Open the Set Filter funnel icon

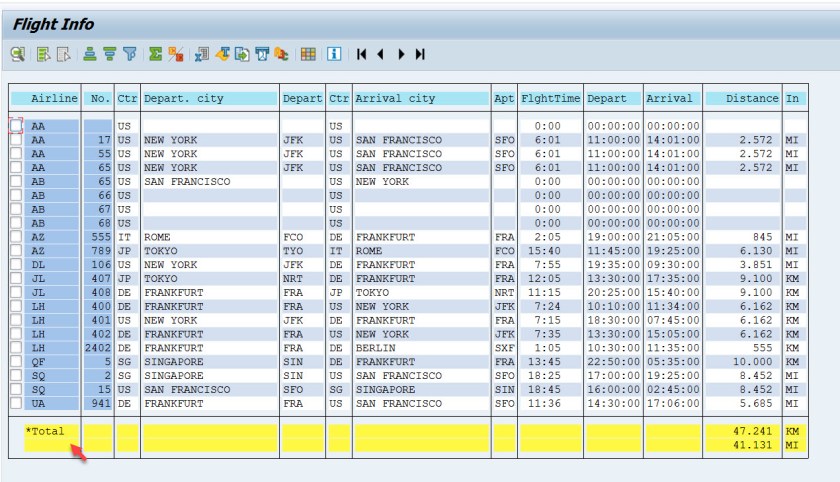click(130, 54)
